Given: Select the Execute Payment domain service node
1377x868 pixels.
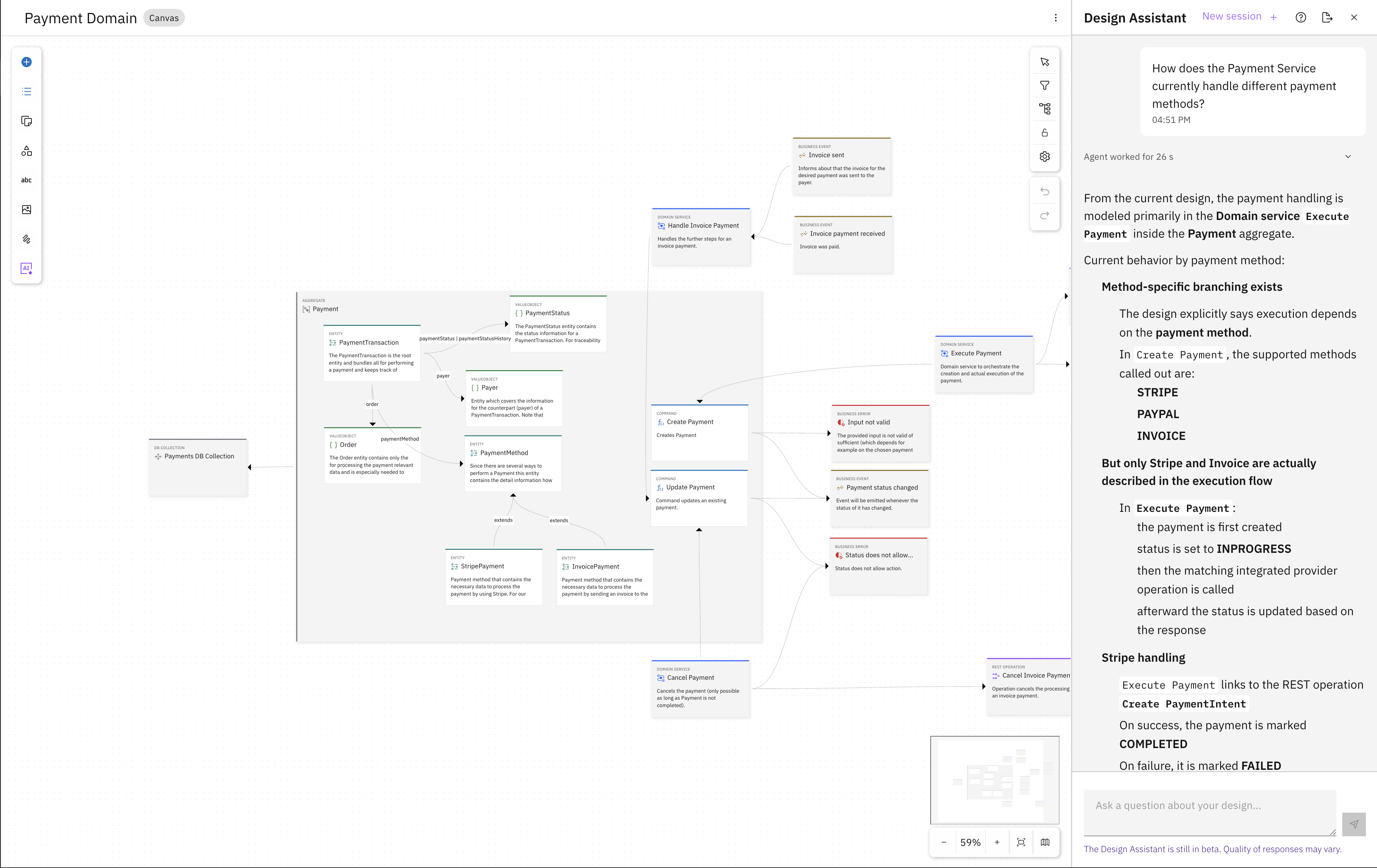Looking at the screenshot, I should (x=983, y=364).
